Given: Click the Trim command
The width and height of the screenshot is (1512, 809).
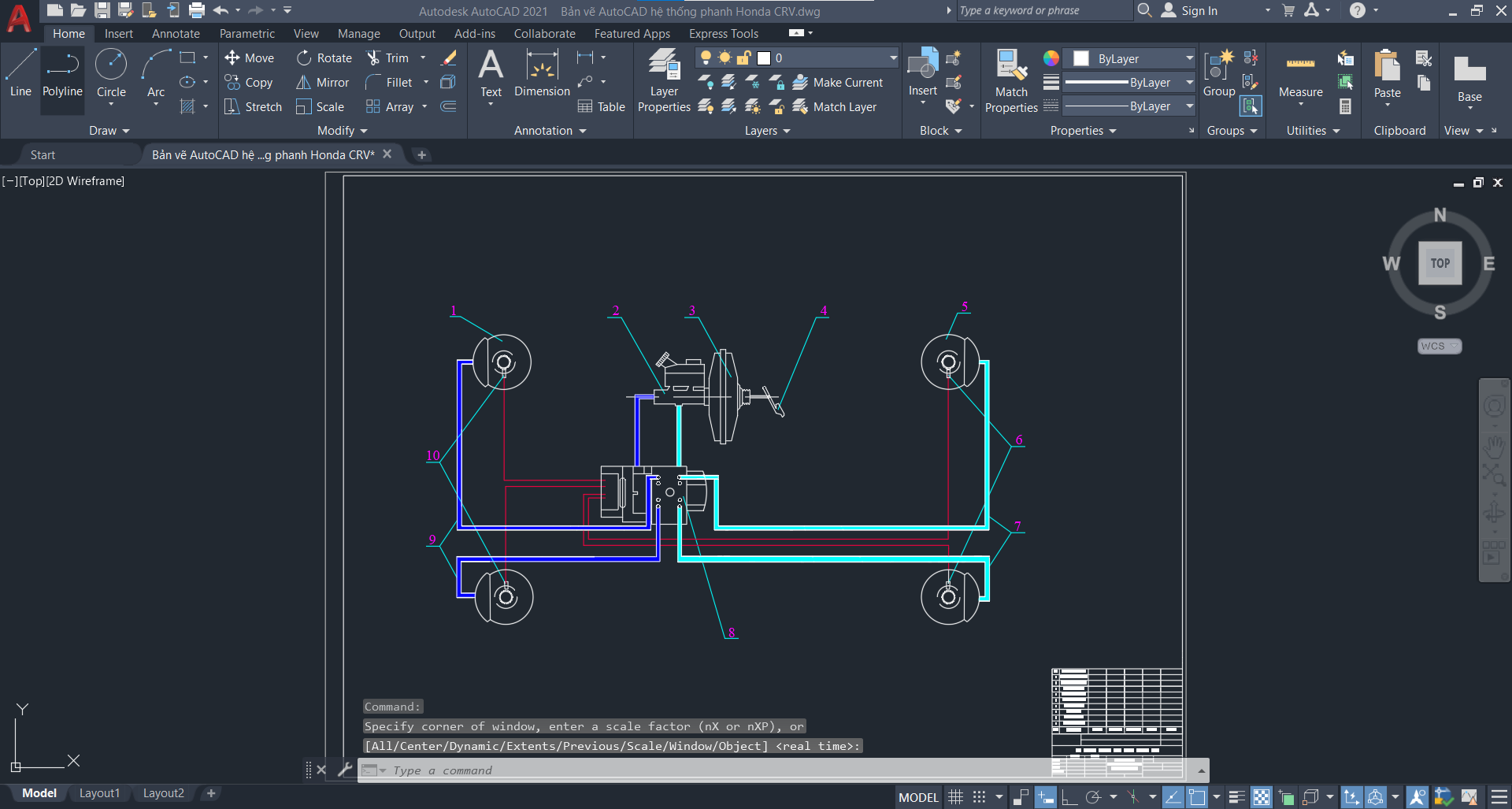Looking at the screenshot, I should click(x=387, y=58).
